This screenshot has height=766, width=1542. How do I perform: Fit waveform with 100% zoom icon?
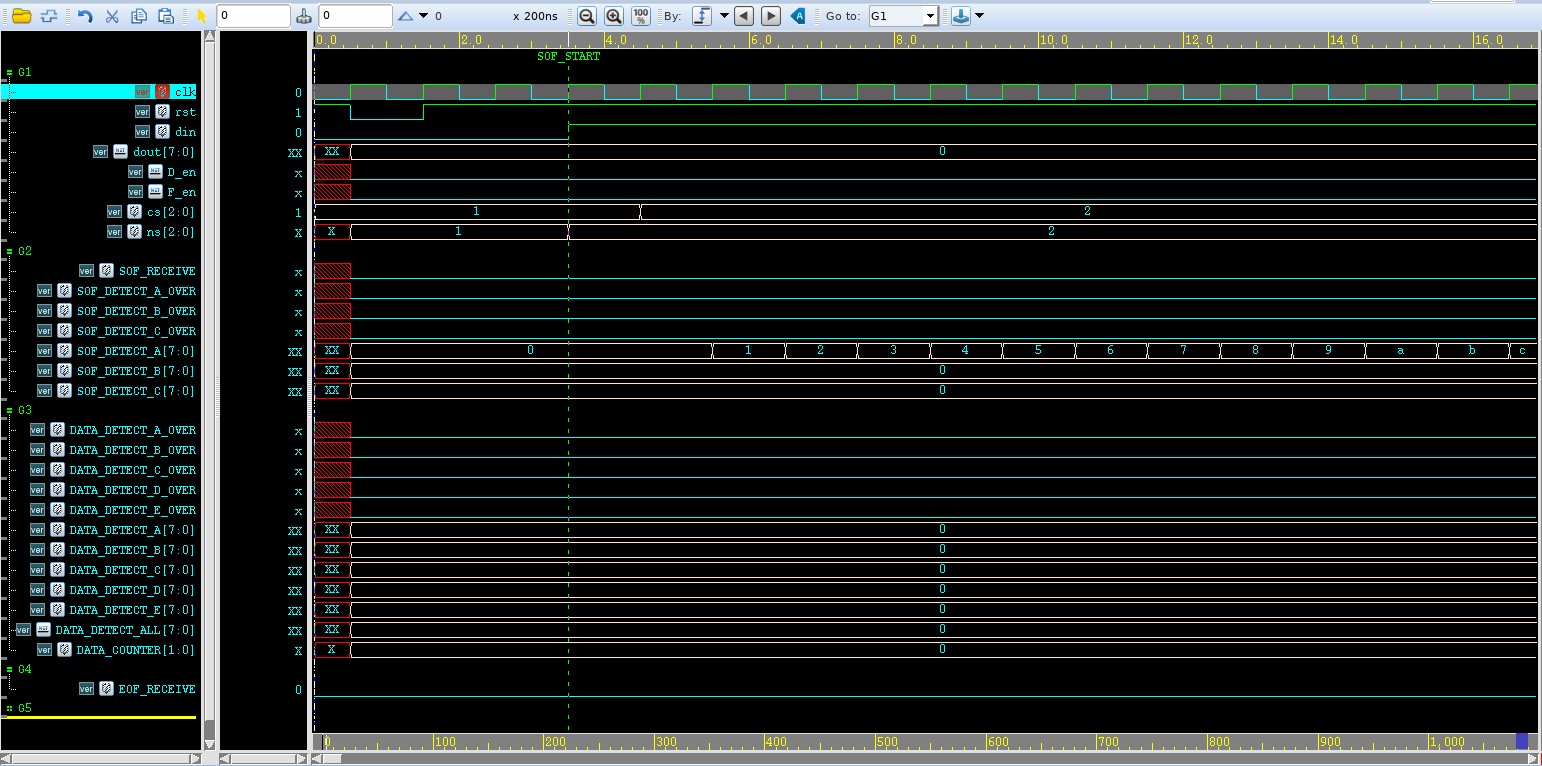[641, 16]
